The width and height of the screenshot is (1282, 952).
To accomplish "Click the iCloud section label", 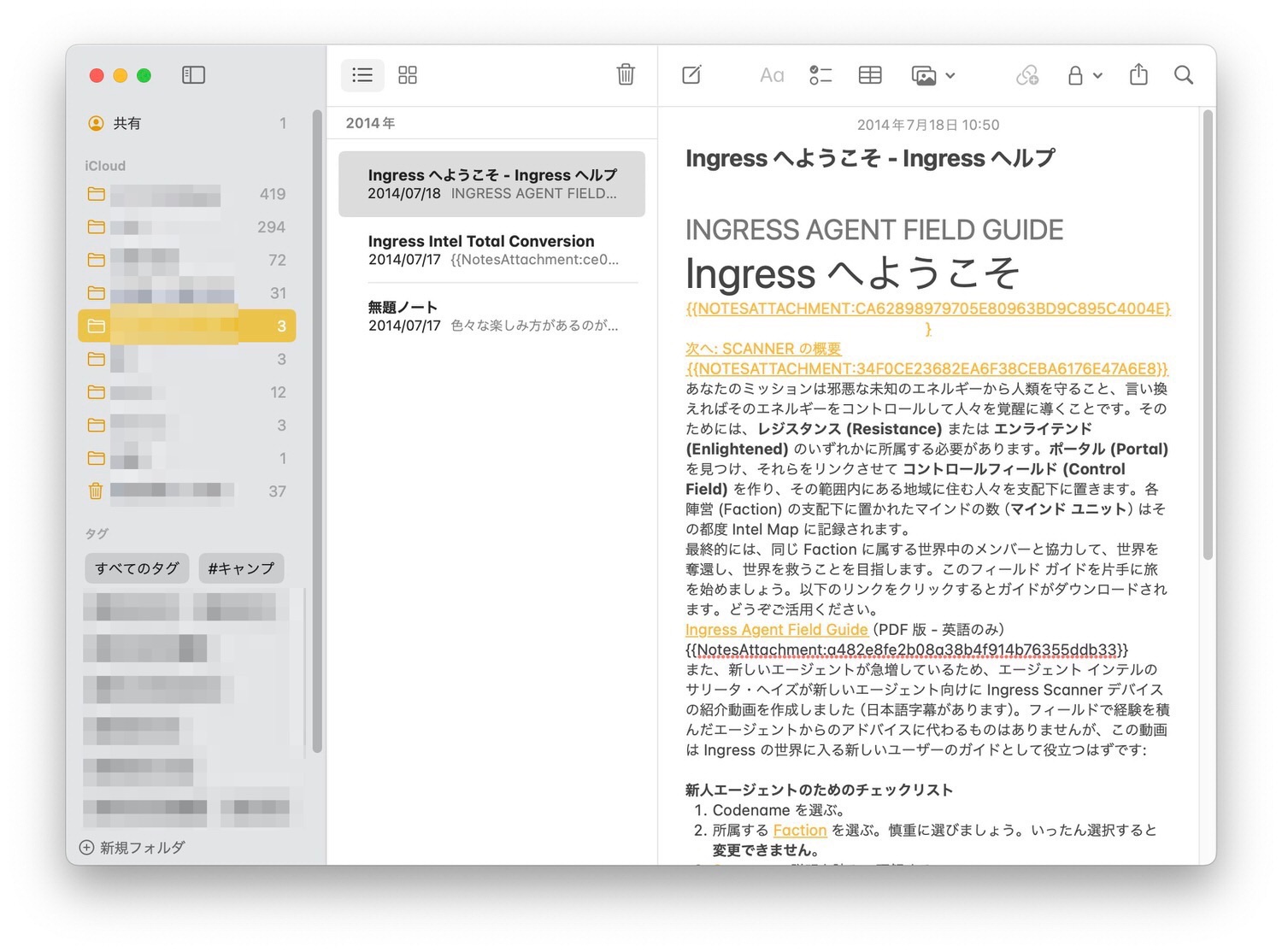I will (x=105, y=166).
